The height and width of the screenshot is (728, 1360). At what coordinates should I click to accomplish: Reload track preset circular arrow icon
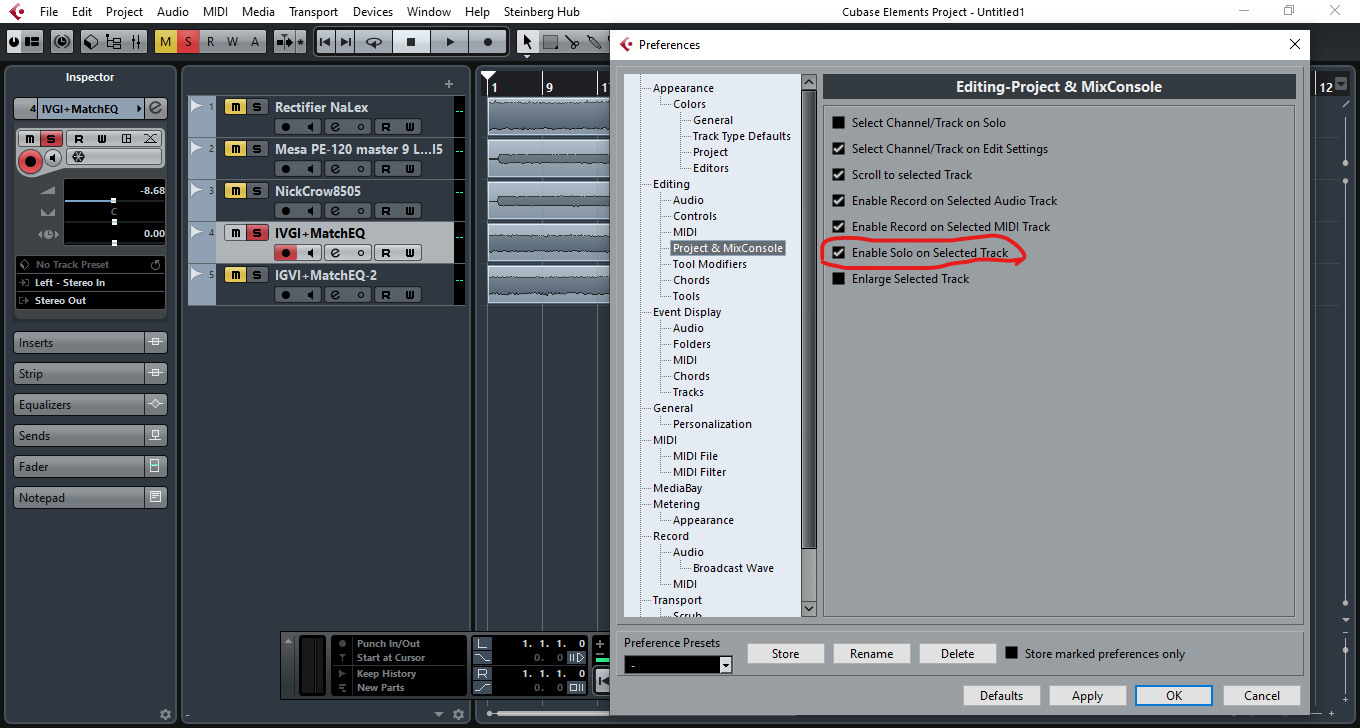(155, 265)
